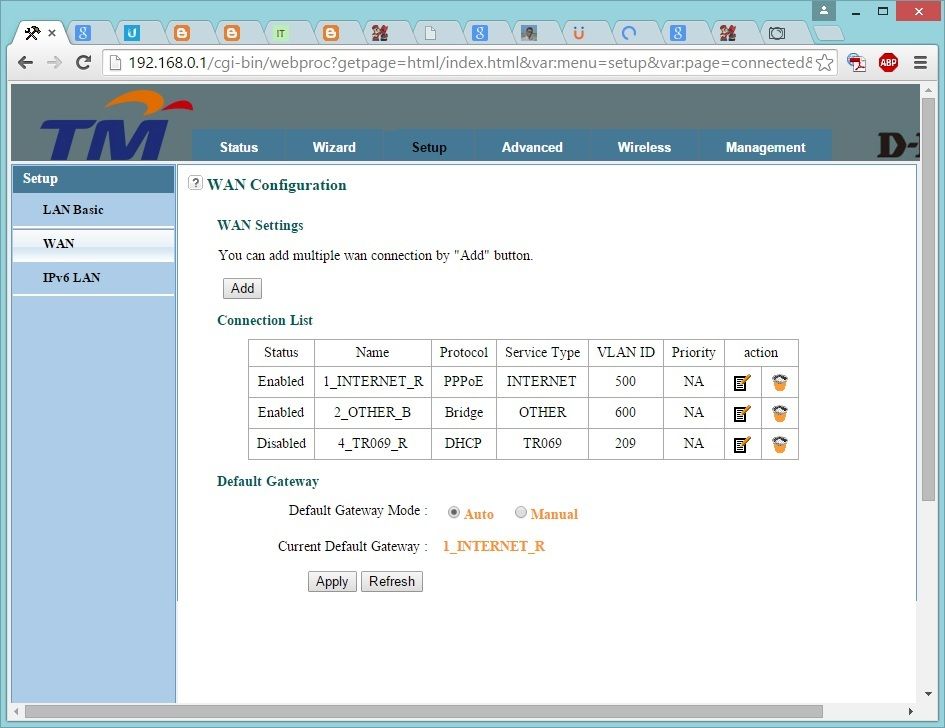The height and width of the screenshot is (728, 945).
Task: Delete the 1_INTERNET_R connection
Action: [x=780, y=382]
